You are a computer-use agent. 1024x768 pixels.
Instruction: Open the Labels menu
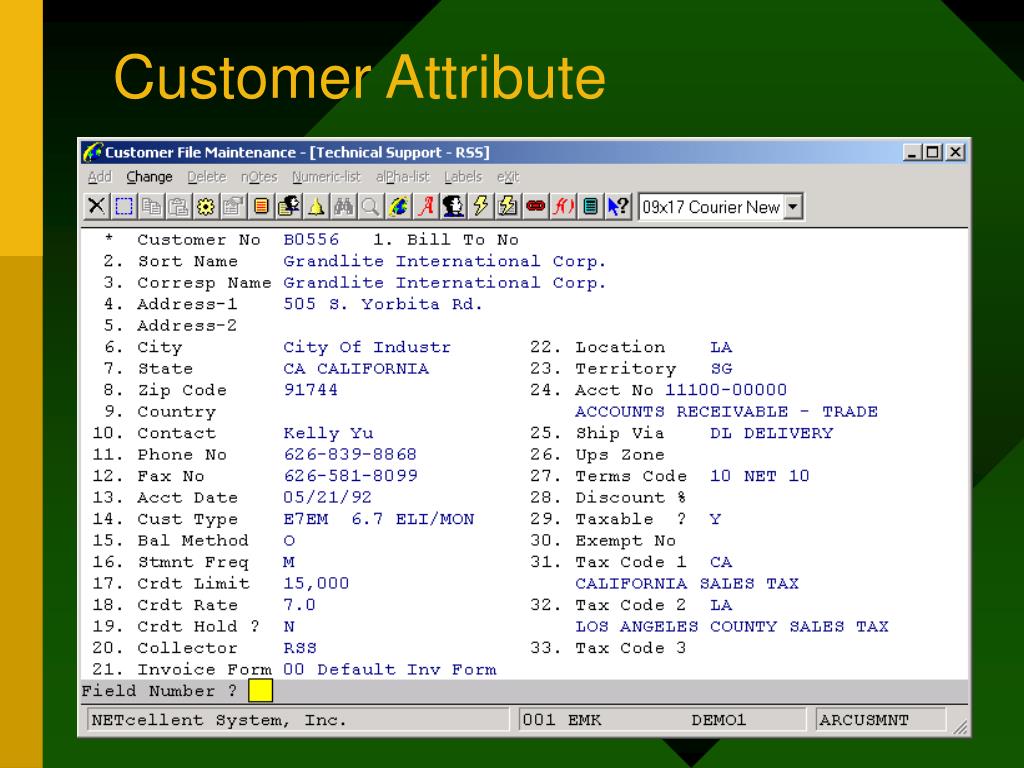[463, 177]
